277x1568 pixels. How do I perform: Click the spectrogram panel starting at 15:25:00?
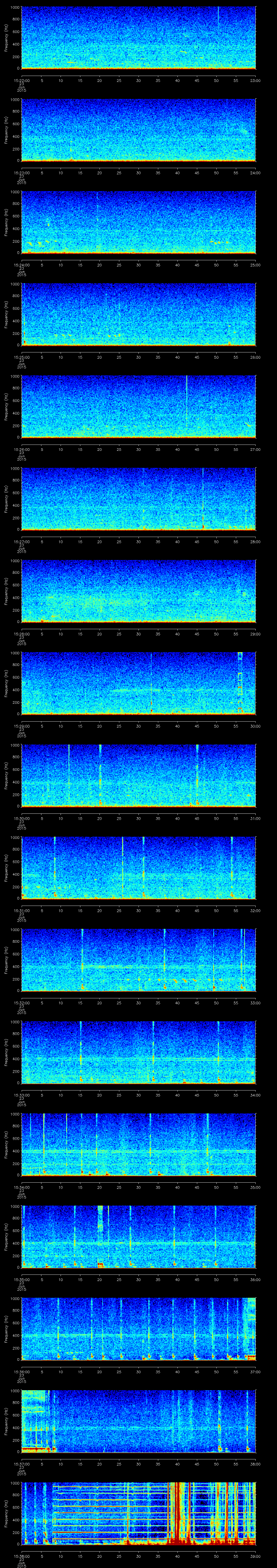tap(139, 315)
